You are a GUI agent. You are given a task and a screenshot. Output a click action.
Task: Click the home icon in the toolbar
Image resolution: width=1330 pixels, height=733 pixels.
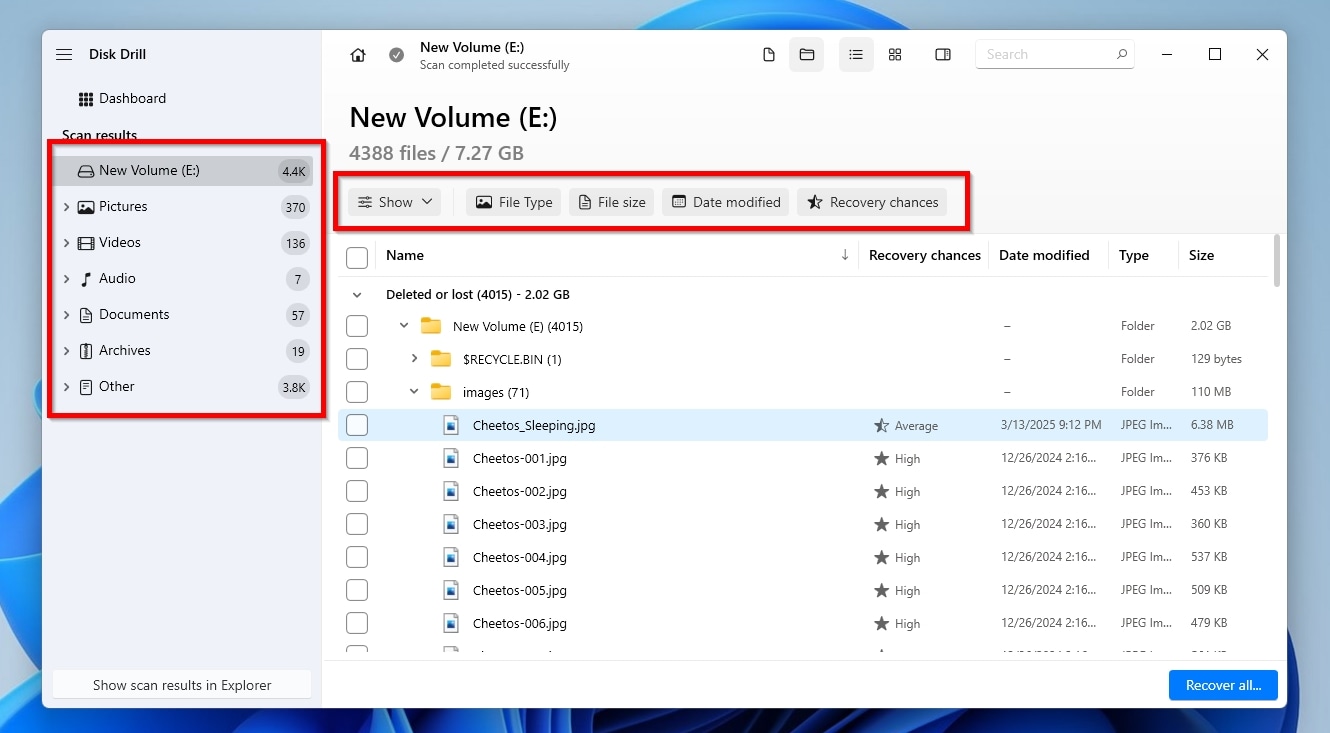tap(358, 55)
